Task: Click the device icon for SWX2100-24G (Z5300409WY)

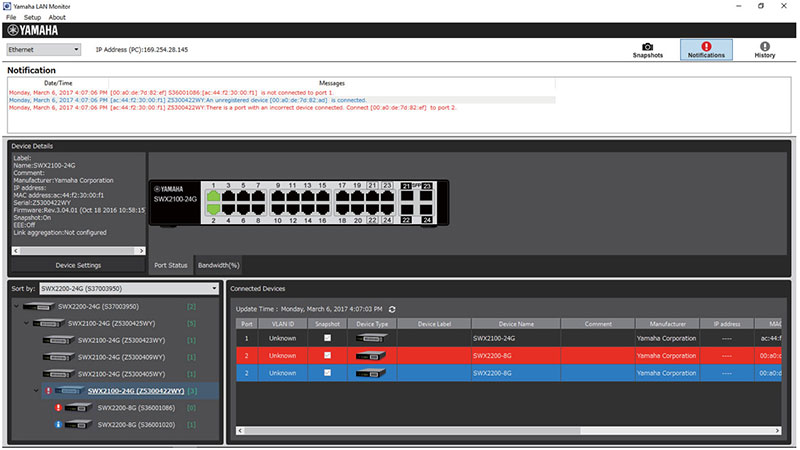Action: coord(58,357)
